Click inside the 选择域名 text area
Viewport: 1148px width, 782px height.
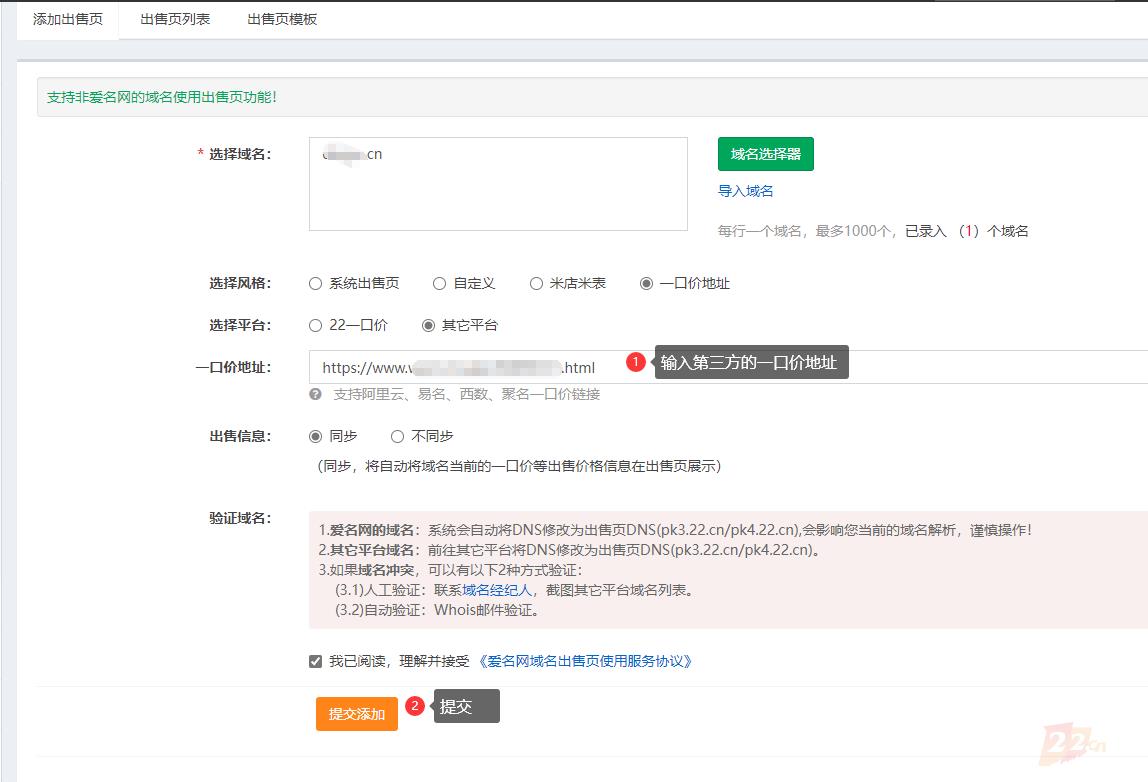click(498, 190)
